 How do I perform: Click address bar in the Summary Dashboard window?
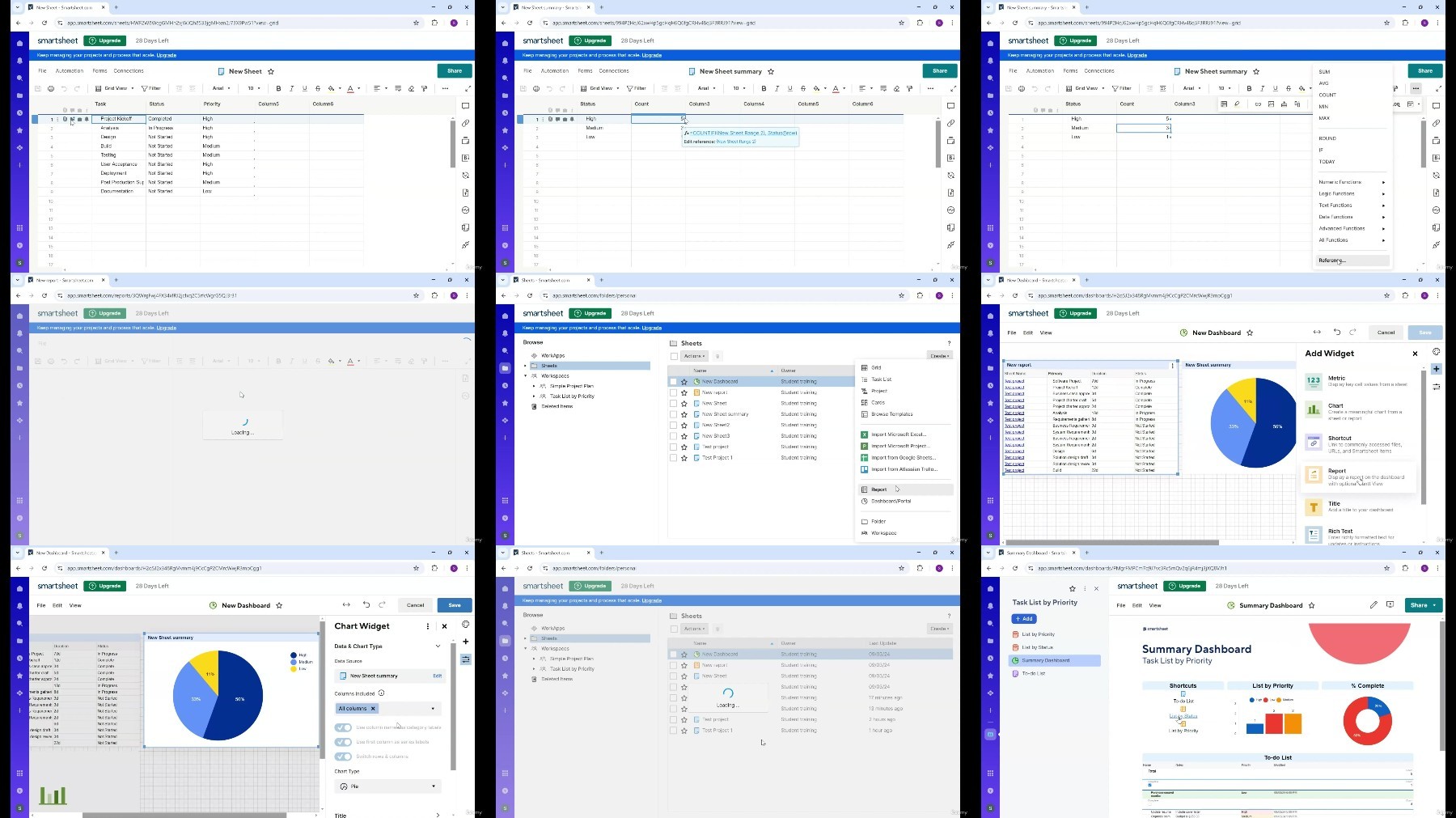pyautogui.click(x=1208, y=568)
